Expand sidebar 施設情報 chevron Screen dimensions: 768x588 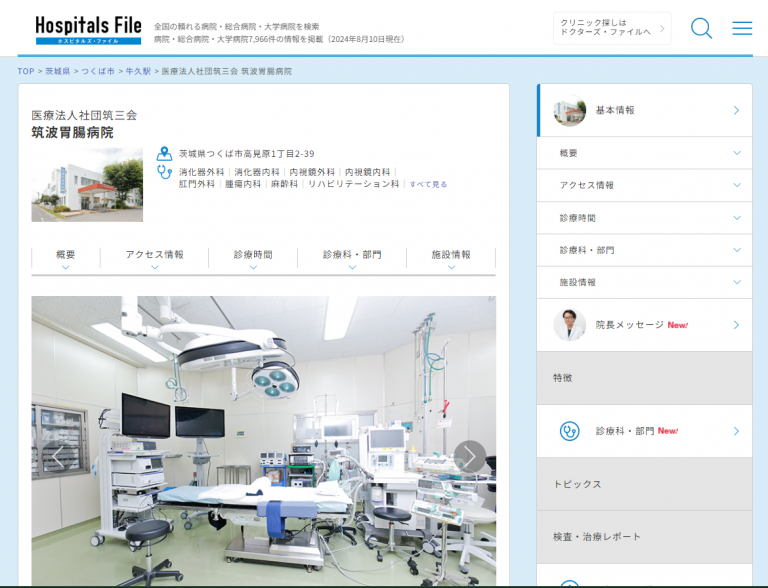(737, 282)
